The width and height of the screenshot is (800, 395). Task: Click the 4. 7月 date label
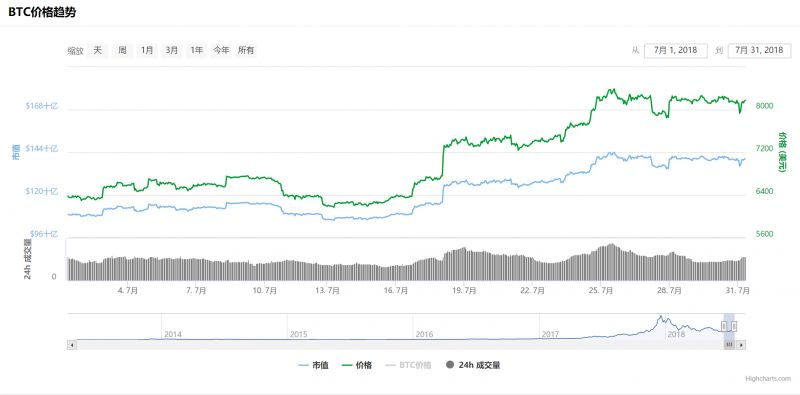pos(128,290)
